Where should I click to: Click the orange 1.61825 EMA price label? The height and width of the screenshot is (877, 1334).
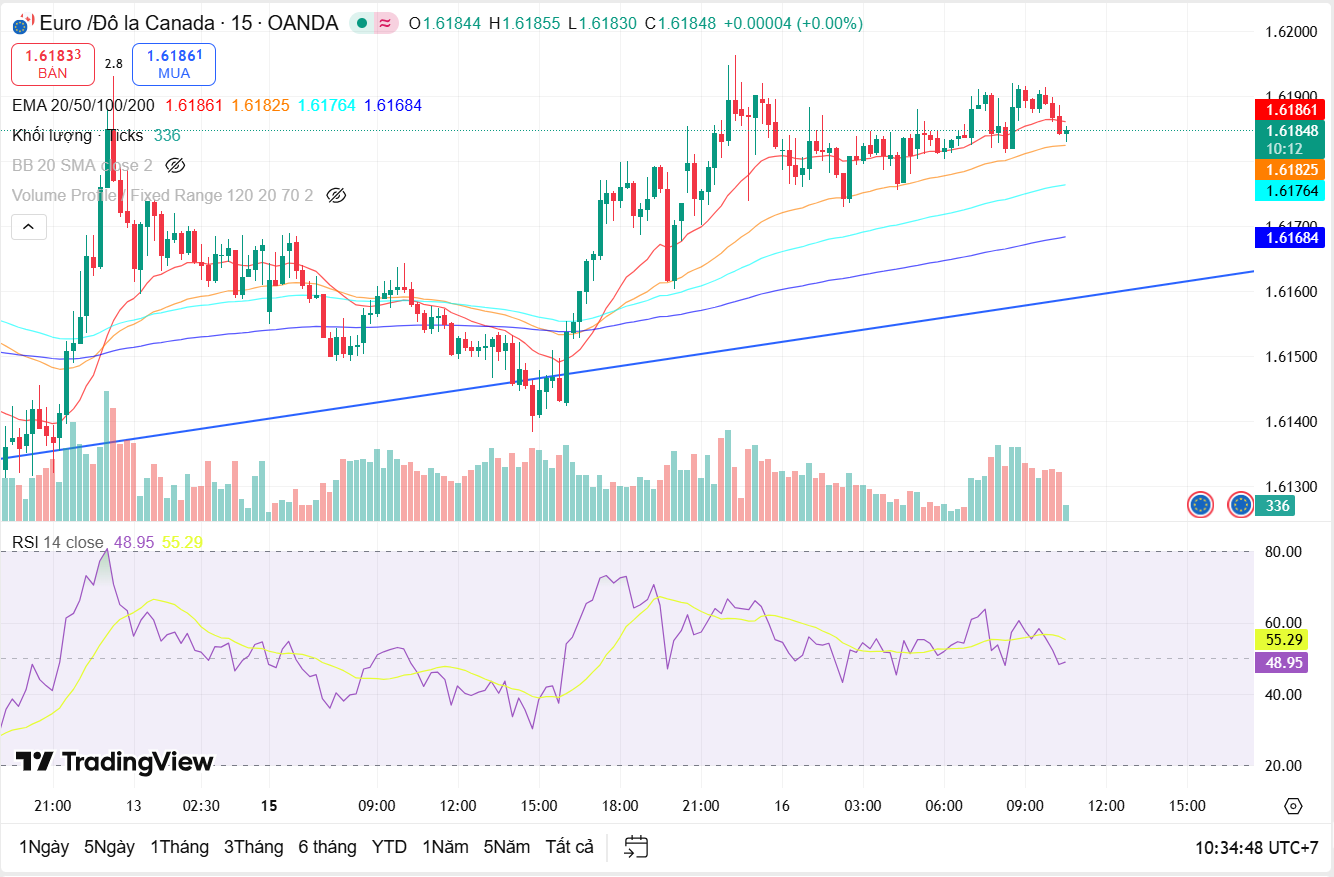pyautogui.click(x=1287, y=170)
